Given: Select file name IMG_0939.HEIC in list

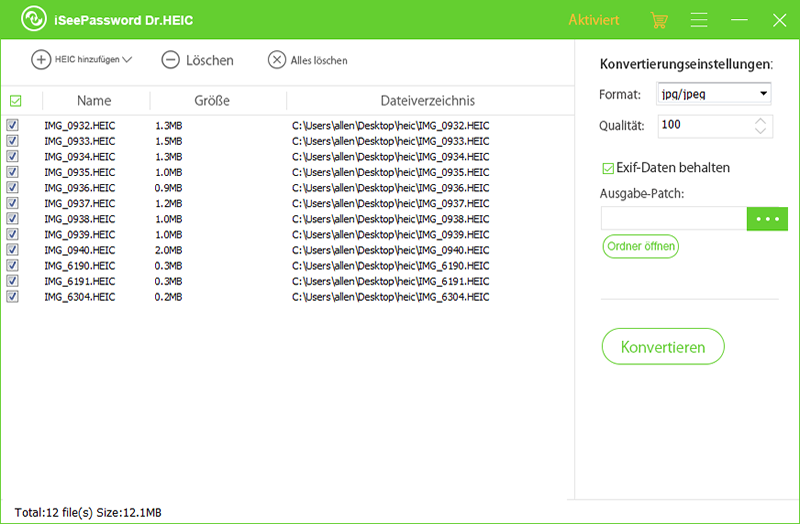Looking at the screenshot, I should click(80, 234).
